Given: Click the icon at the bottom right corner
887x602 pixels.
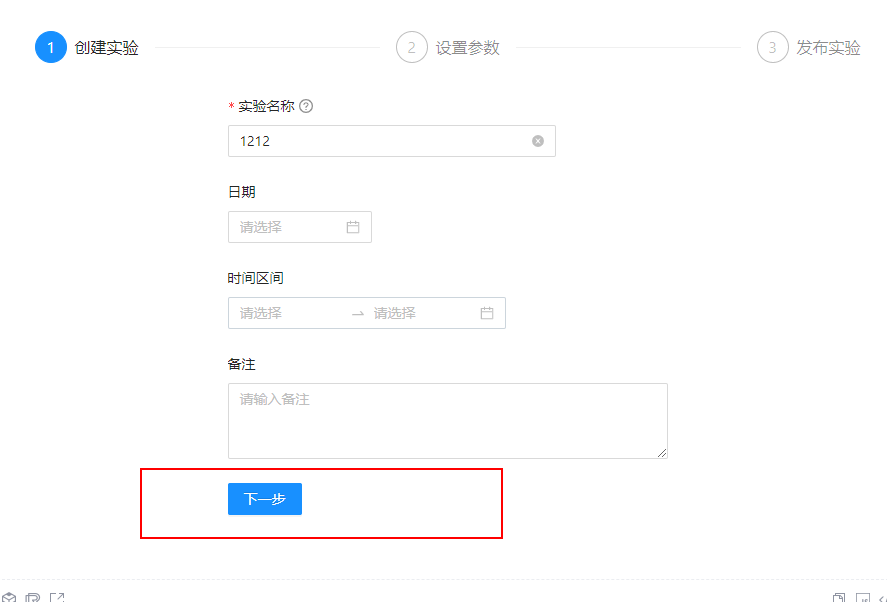Looking at the screenshot, I should pos(880,596).
